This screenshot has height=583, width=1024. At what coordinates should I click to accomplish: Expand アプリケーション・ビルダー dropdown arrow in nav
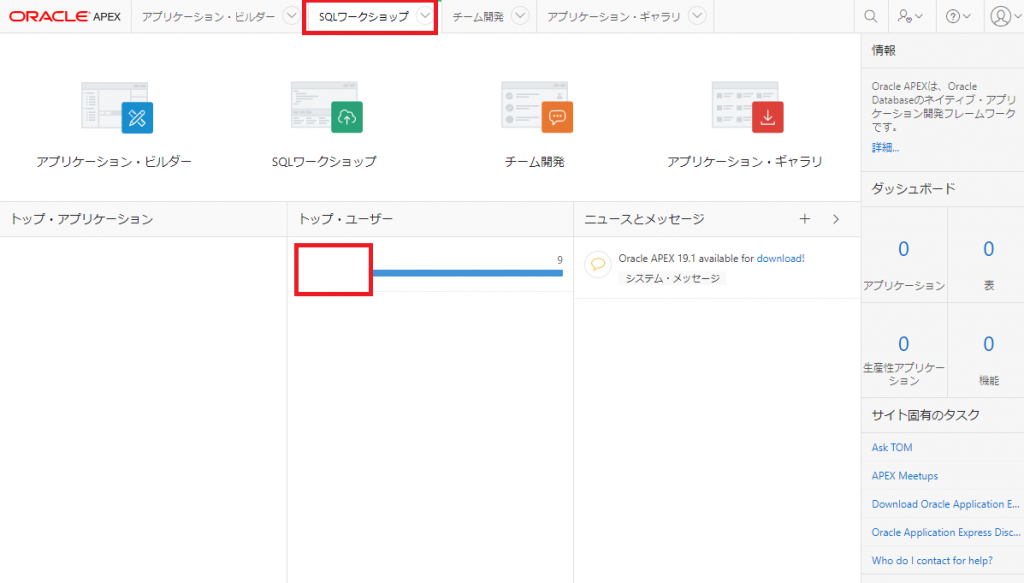point(291,16)
